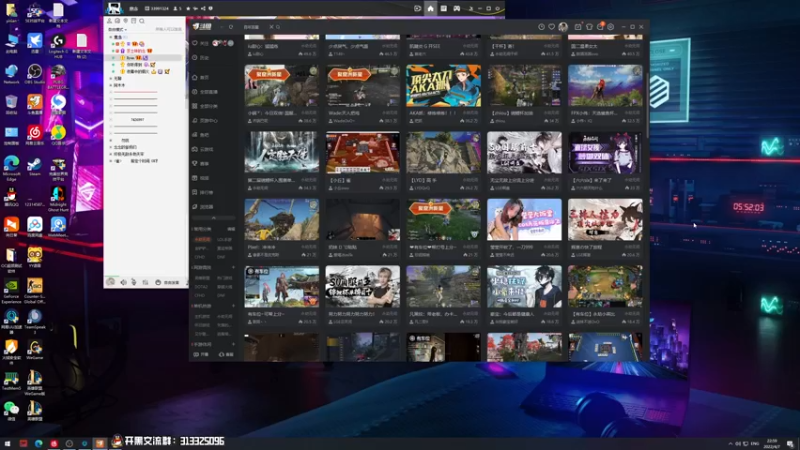Click the streaming app logo in header
The image size is (800, 450).
click(202, 27)
